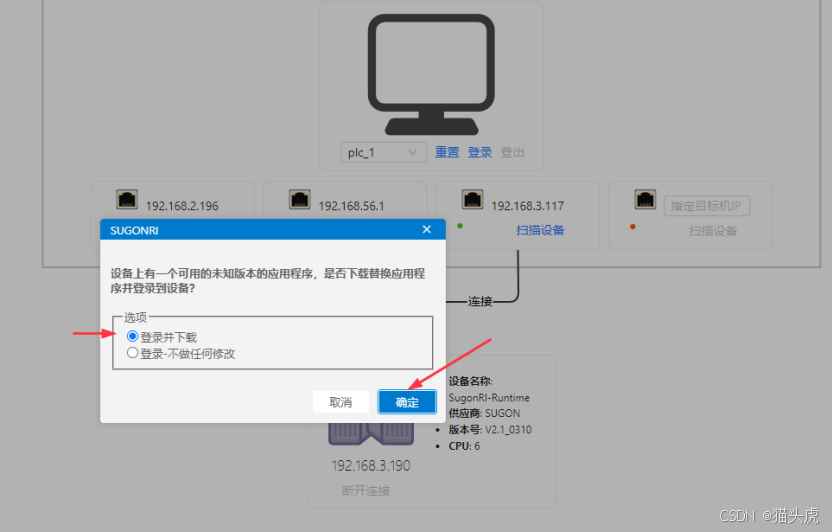
Task: Click the CPU: 6 entry
Action: click(464, 446)
